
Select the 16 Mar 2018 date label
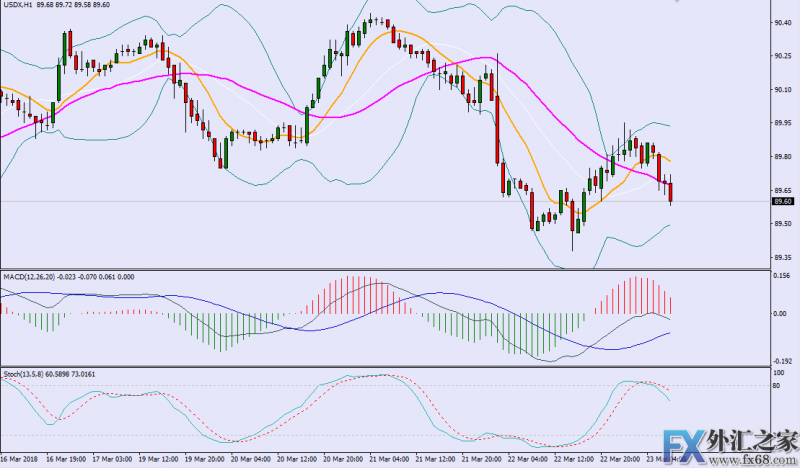[20, 461]
